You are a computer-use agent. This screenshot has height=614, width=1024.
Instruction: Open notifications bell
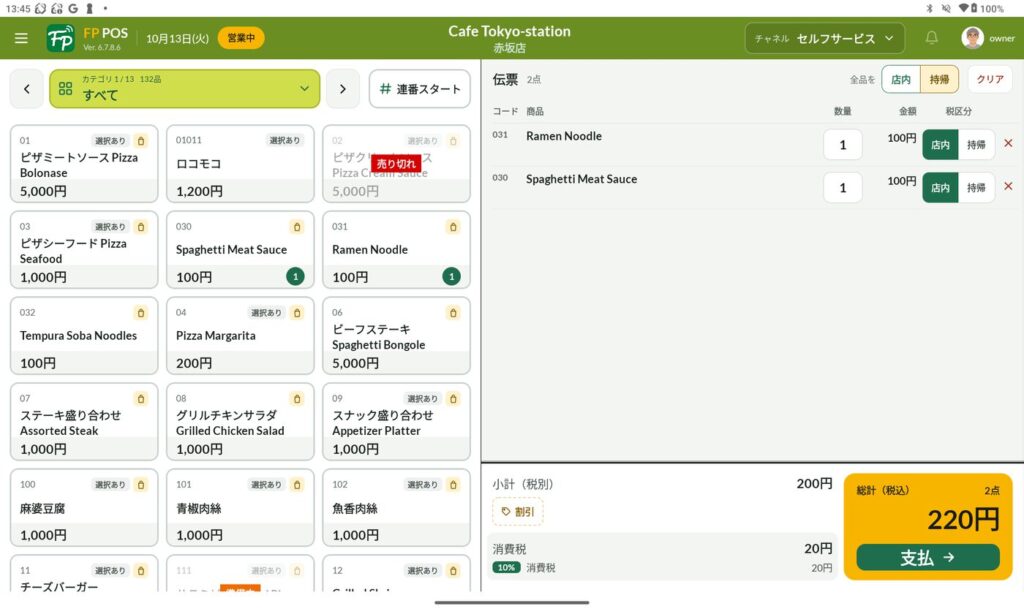[932, 38]
